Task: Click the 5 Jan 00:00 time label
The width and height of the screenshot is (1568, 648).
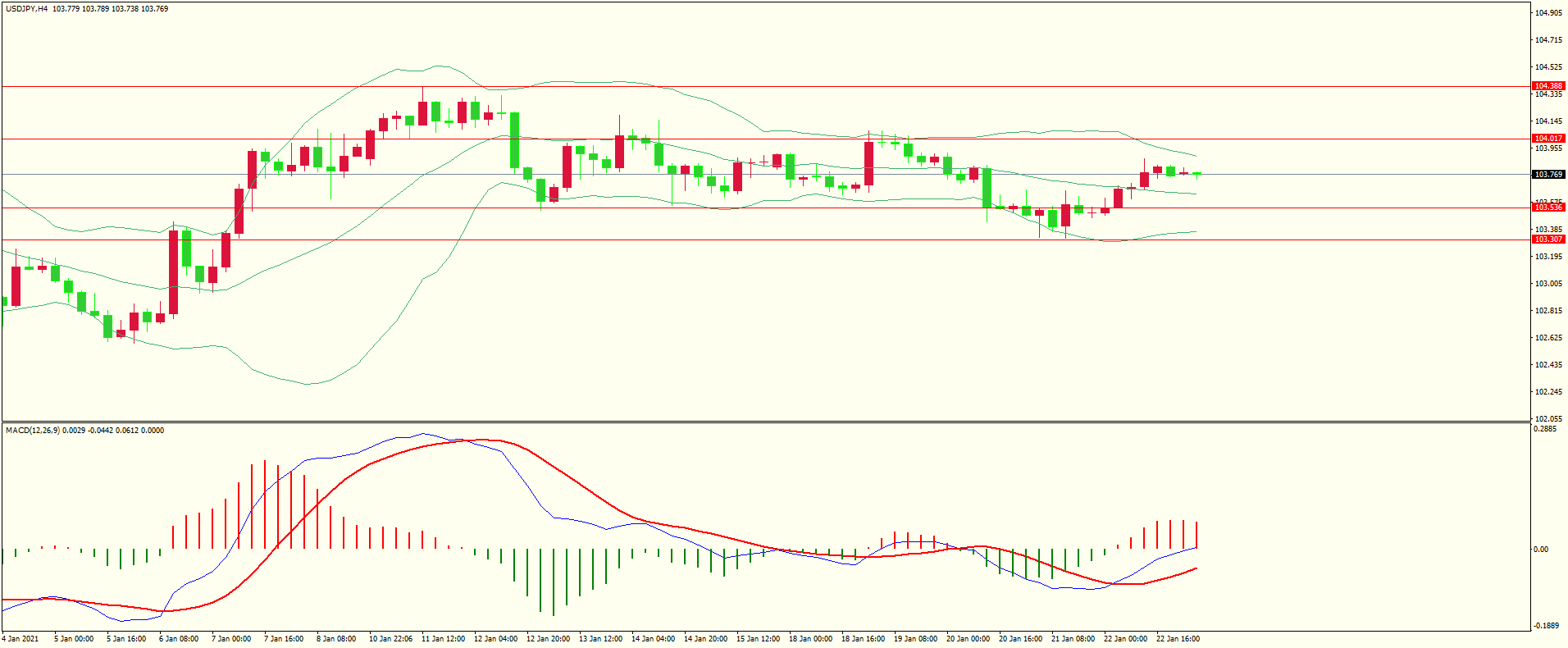Action: 74,639
